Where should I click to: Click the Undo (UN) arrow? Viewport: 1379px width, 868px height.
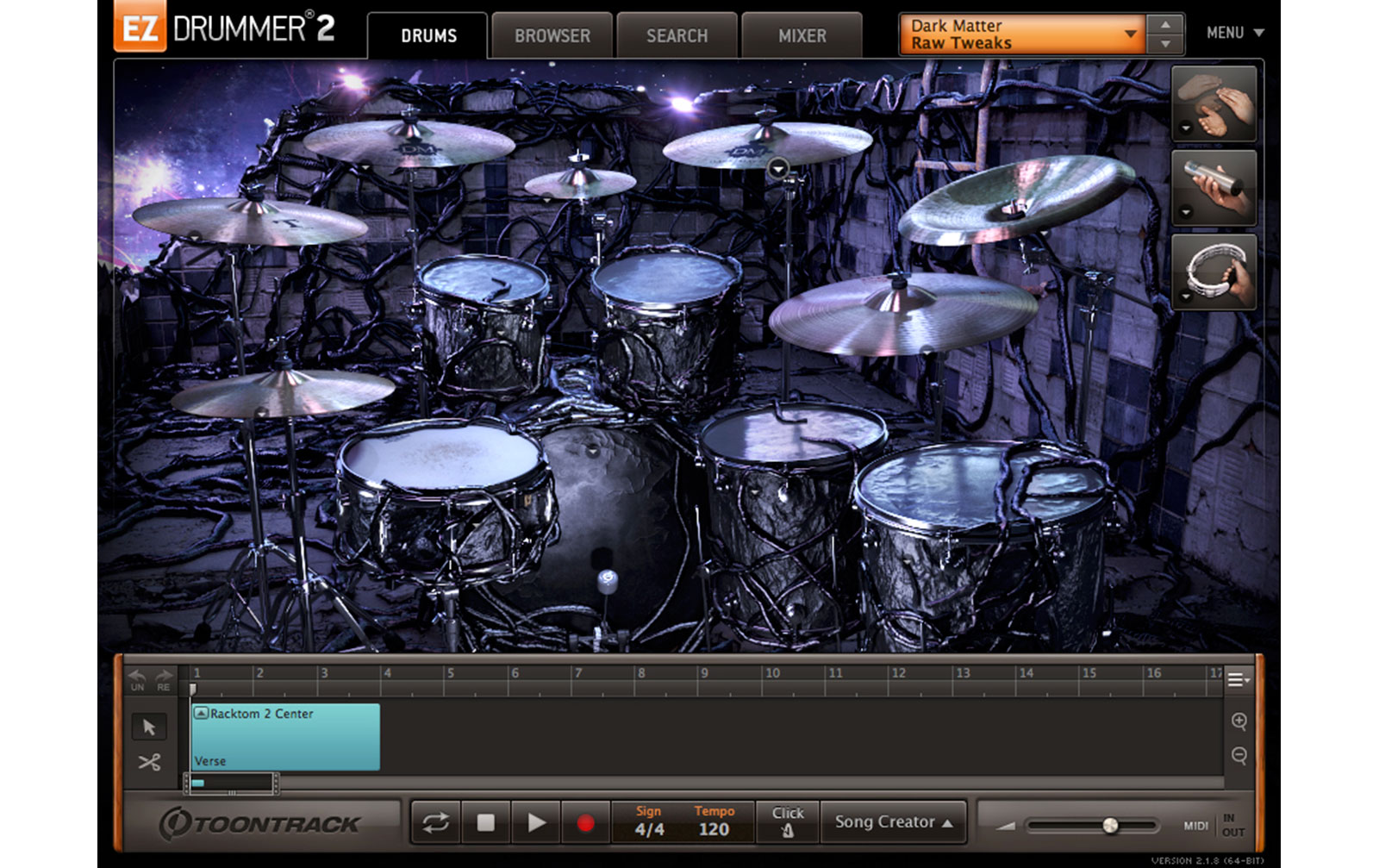point(137,680)
